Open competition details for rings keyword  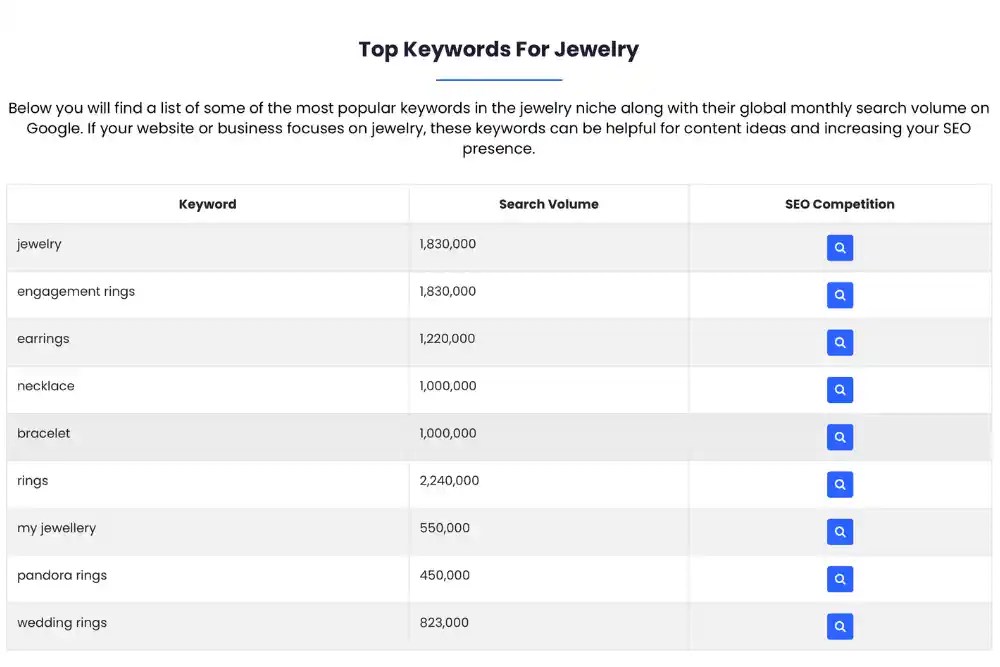pos(840,484)
